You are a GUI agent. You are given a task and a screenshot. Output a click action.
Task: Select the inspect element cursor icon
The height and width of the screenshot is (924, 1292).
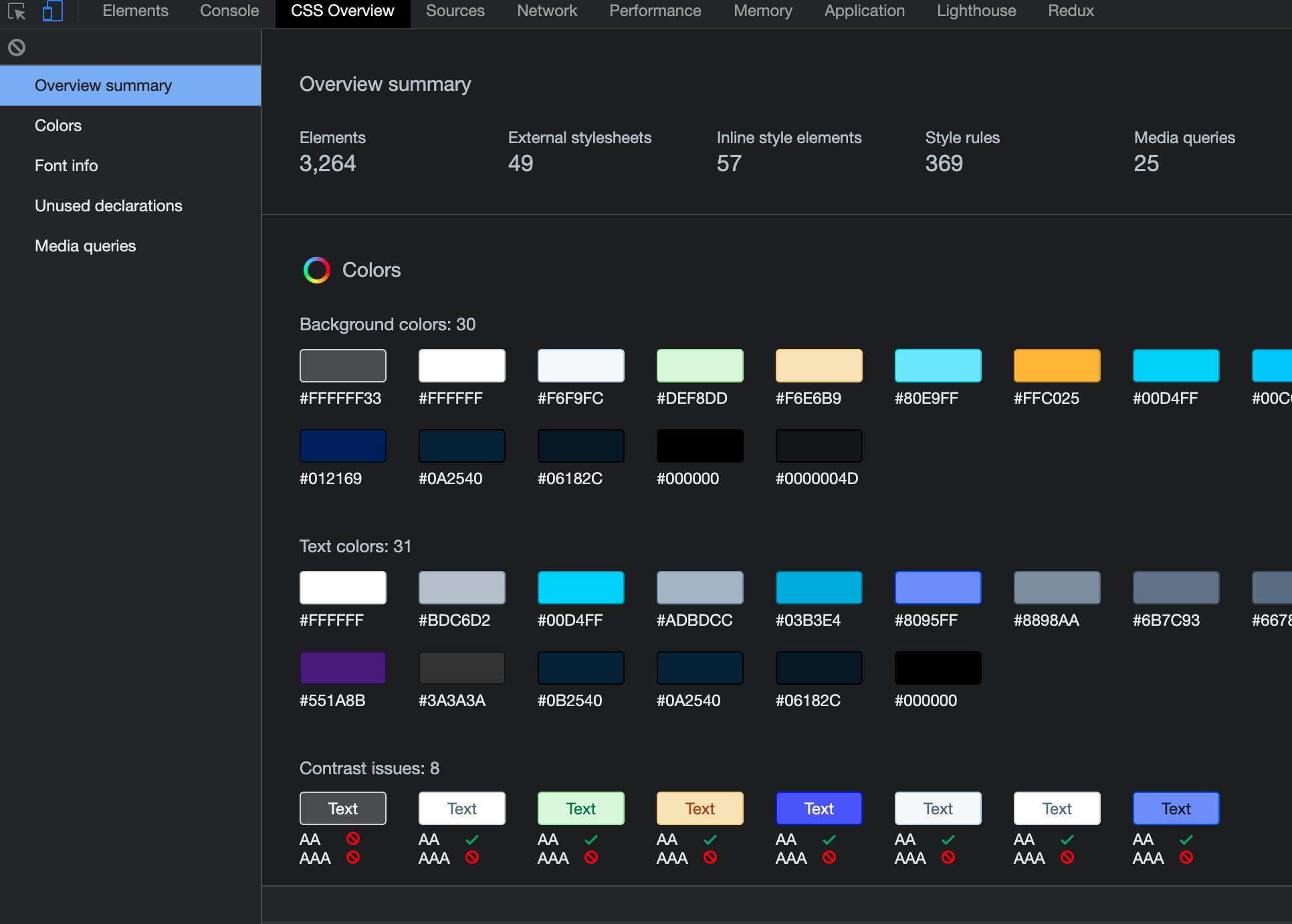click(17, 11)
